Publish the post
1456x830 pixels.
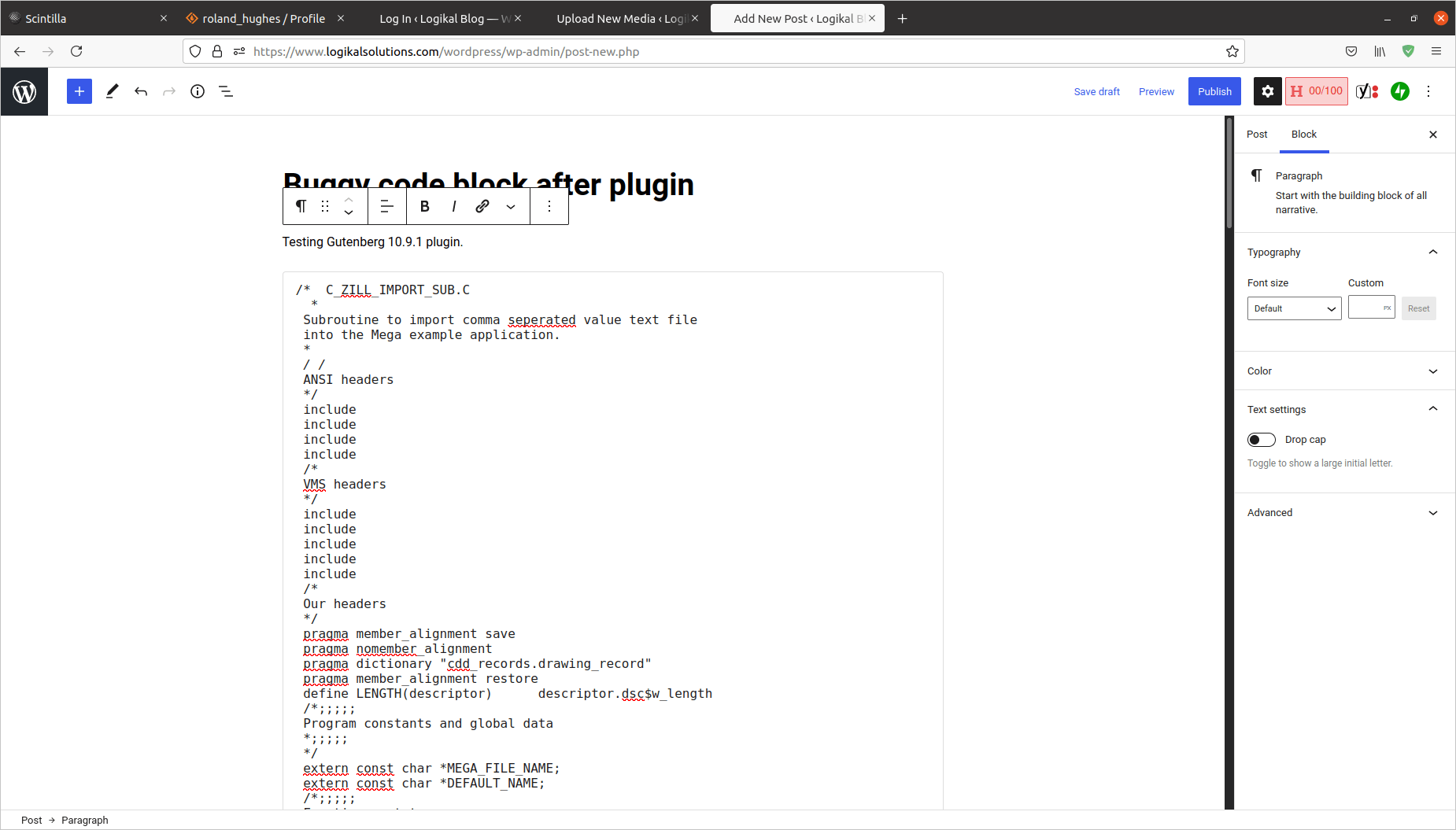[x=1214, y=91]
